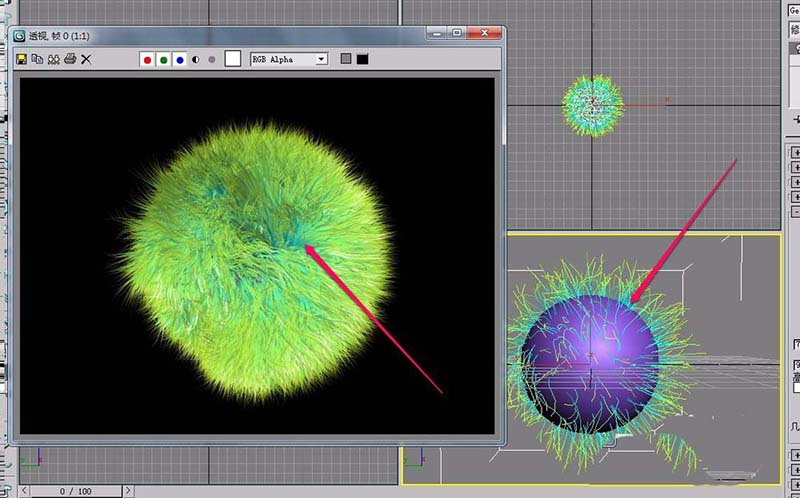Click the render window title bar icon
The height and width of the screenshot is (498, 800).
coord(19,34)
